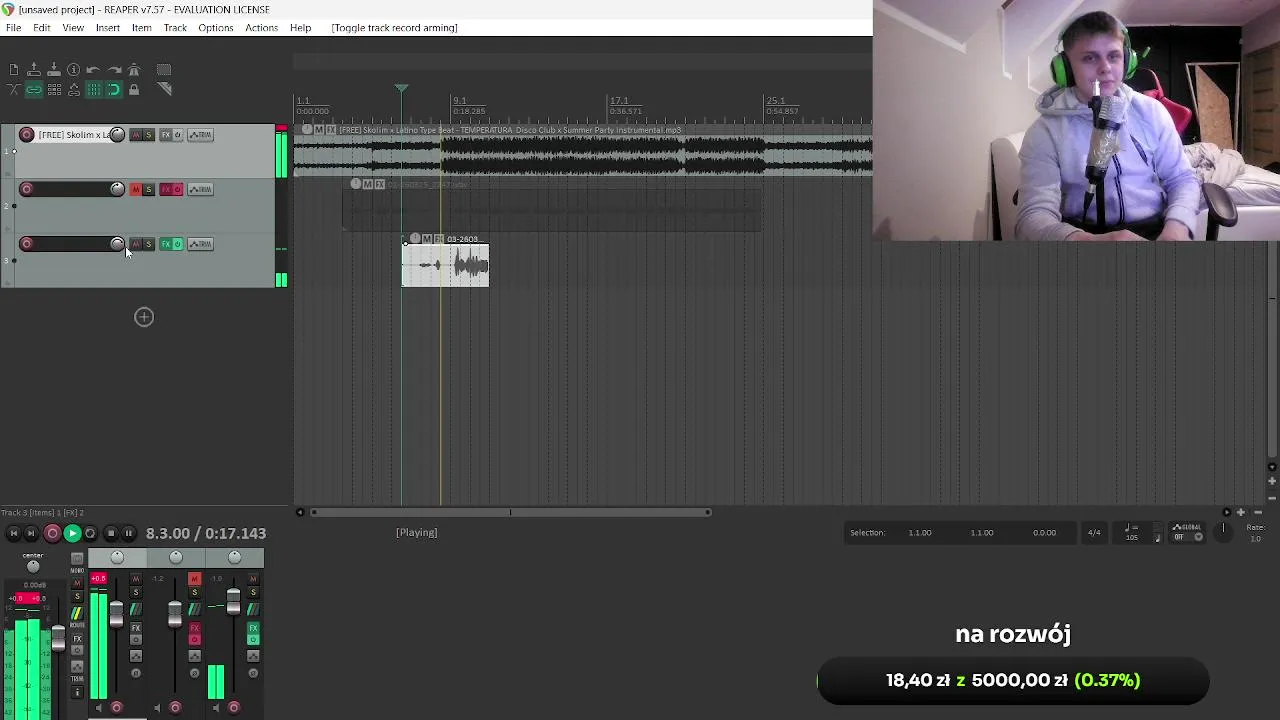Viewport: 1280px width, 720px height.
Task: Toggle master MONO button
Action: pyautogui.click(x=77, y=560)
